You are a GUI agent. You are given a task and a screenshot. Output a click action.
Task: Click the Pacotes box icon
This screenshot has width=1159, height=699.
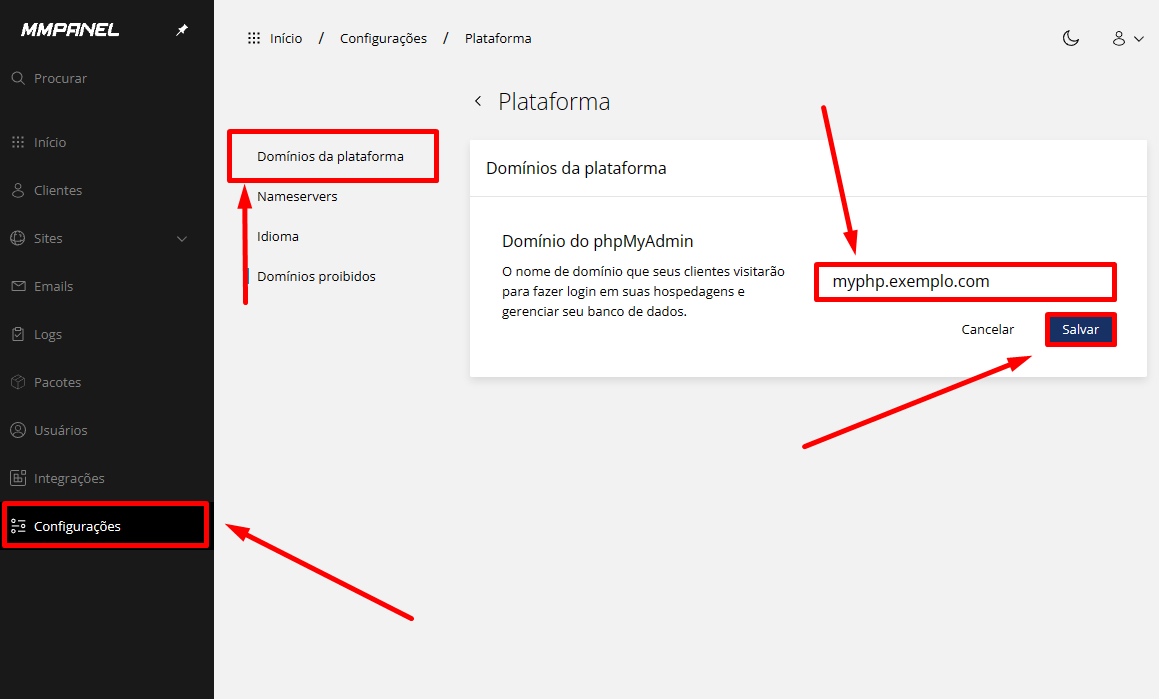click(18, 382)
